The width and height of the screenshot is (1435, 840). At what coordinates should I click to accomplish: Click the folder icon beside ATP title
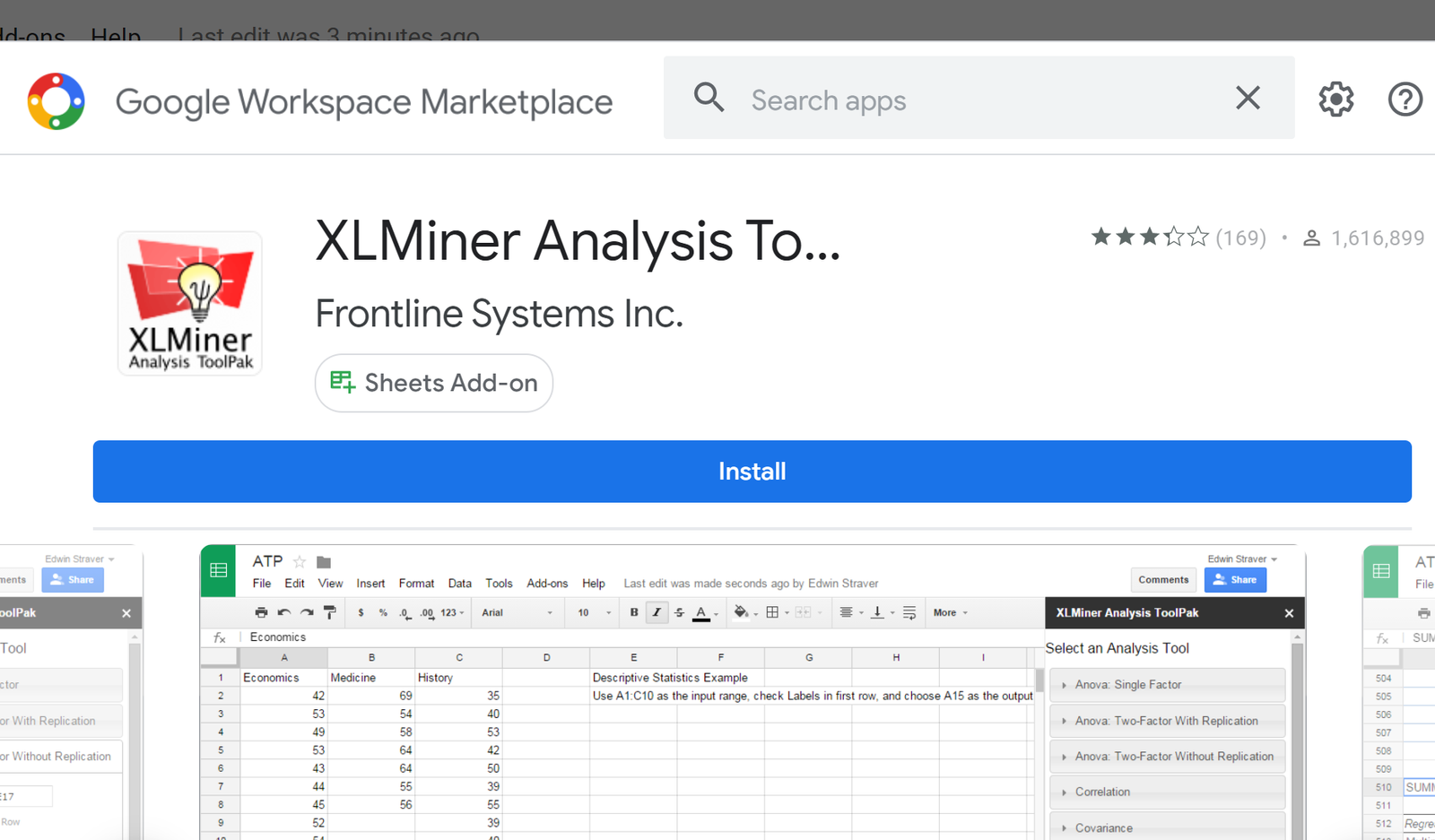click(324, 562)
